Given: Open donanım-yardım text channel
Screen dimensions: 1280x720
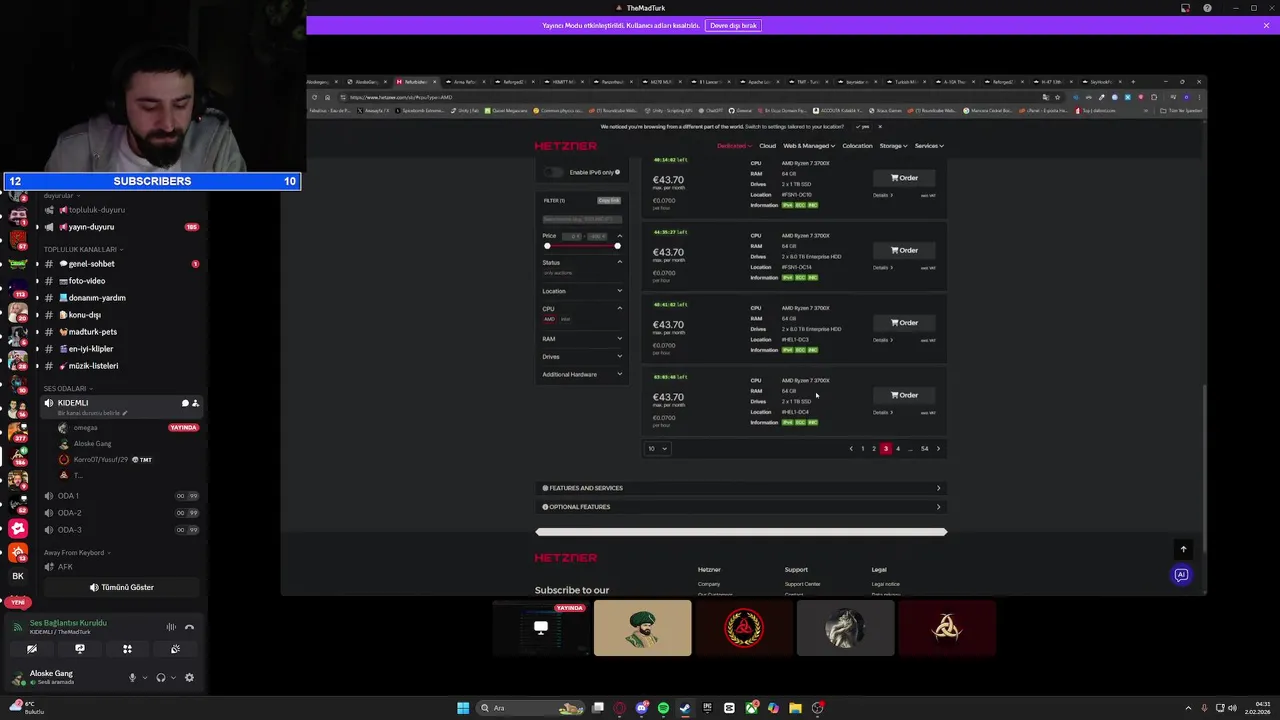Looking at the screenshot, I should click(x=120, y=298).
